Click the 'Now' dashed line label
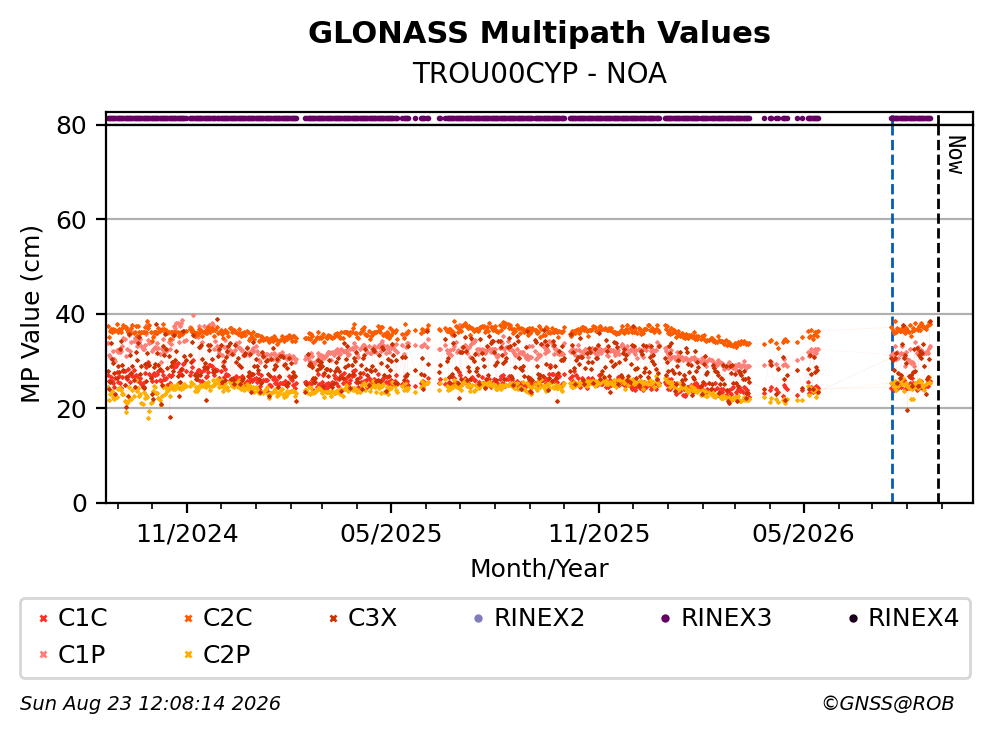 click(956, 155)
